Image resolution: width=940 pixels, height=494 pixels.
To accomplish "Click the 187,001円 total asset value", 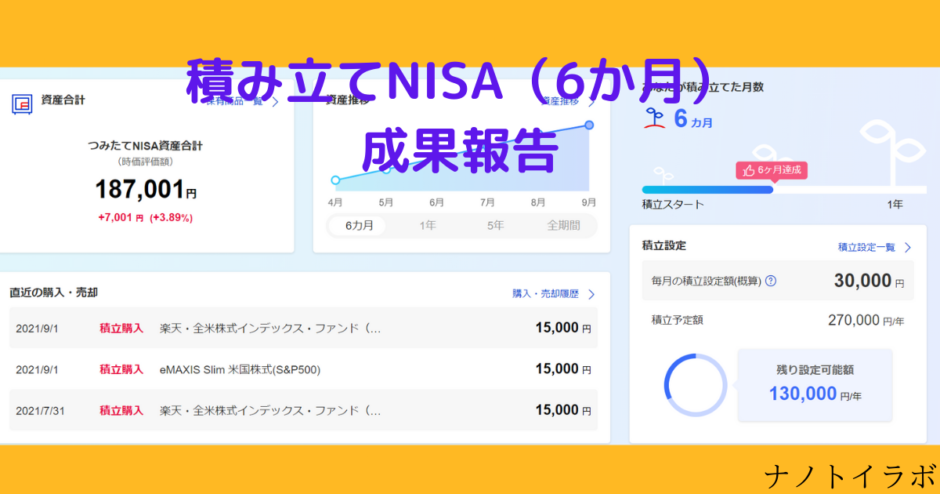I will tap(146, 189).
